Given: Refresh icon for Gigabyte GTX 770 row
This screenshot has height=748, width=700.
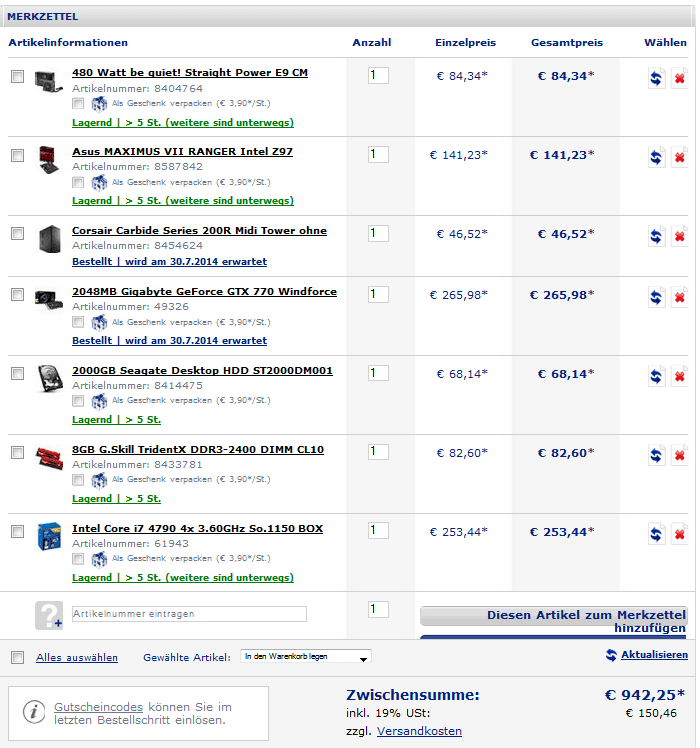Looking at the screenshot, I should (656, 297).
